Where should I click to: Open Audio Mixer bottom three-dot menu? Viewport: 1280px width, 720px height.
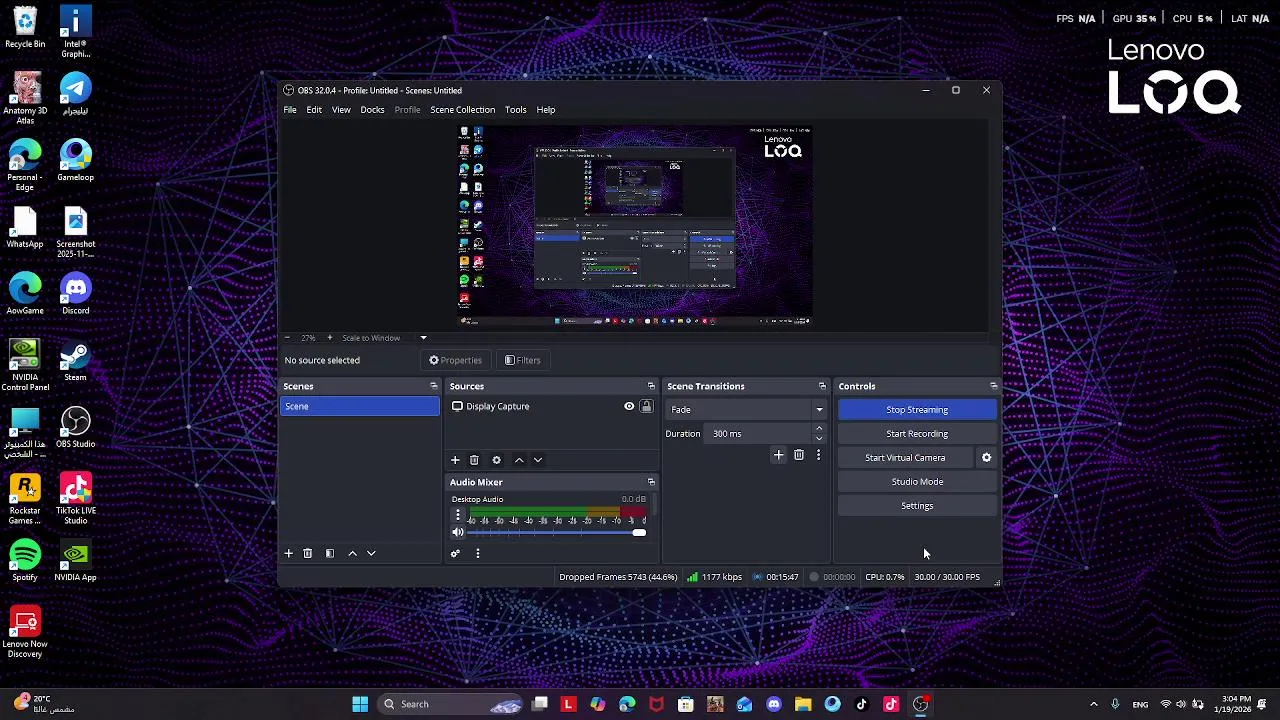coord(477,554)
